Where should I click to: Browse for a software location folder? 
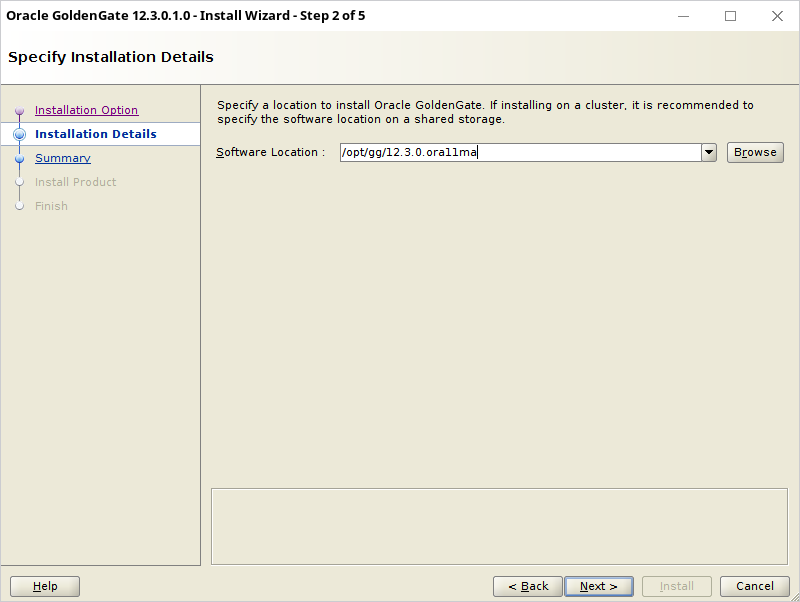(755, 153)
